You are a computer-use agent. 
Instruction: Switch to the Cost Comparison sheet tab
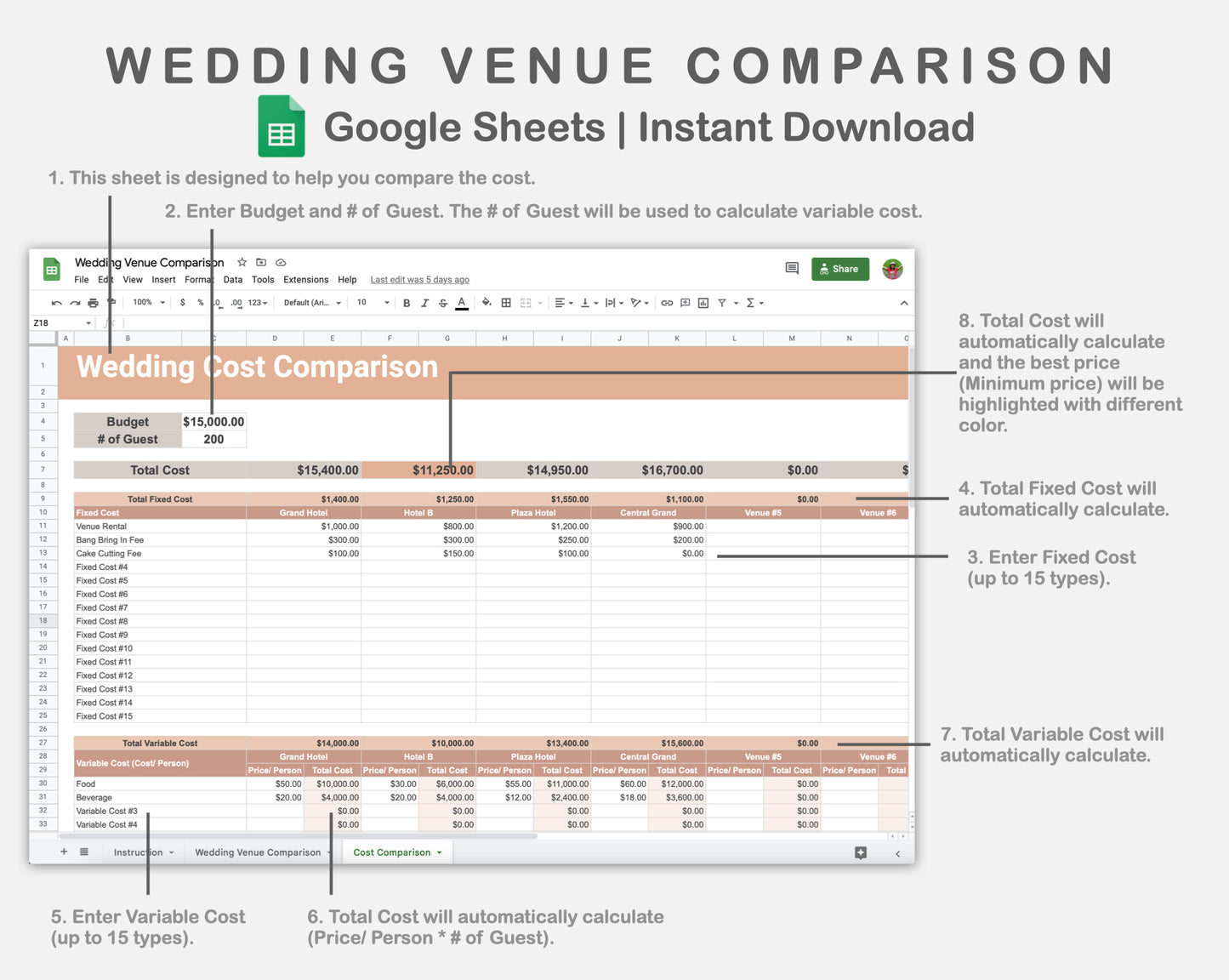[x=391, y=852]
